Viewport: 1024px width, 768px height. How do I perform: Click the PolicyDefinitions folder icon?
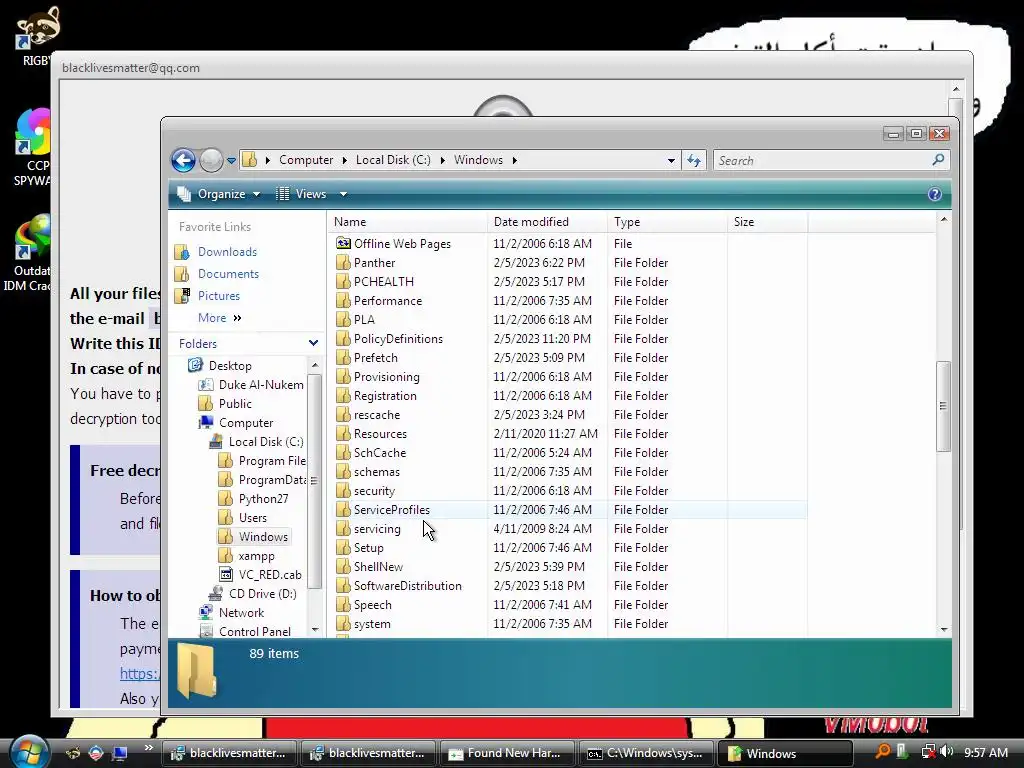pyautogui.click(x=343, y=338)
